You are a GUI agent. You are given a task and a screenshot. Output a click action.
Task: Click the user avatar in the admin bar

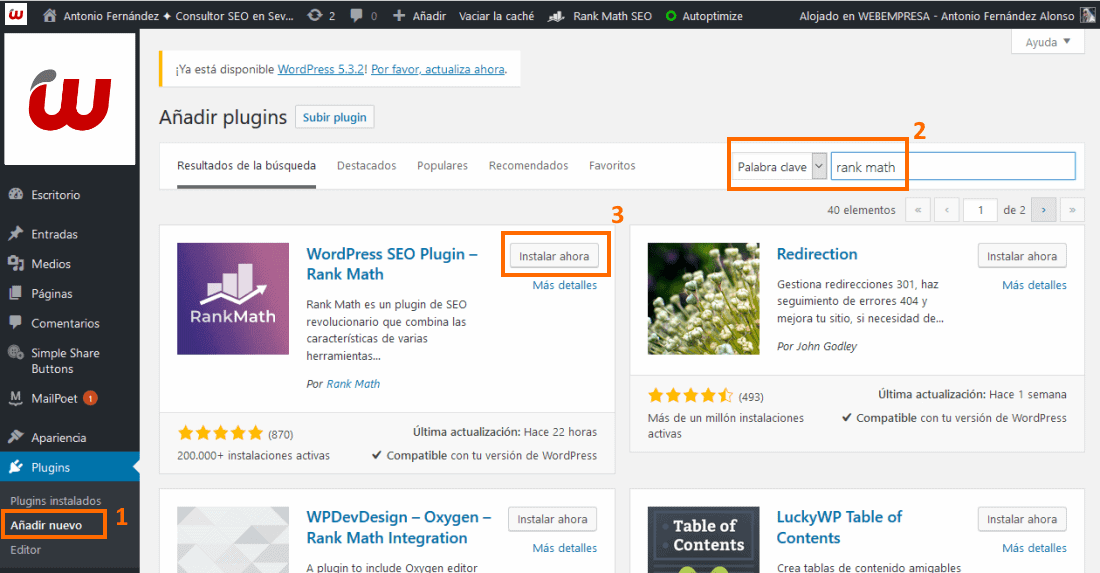[x=1088, y=15]
